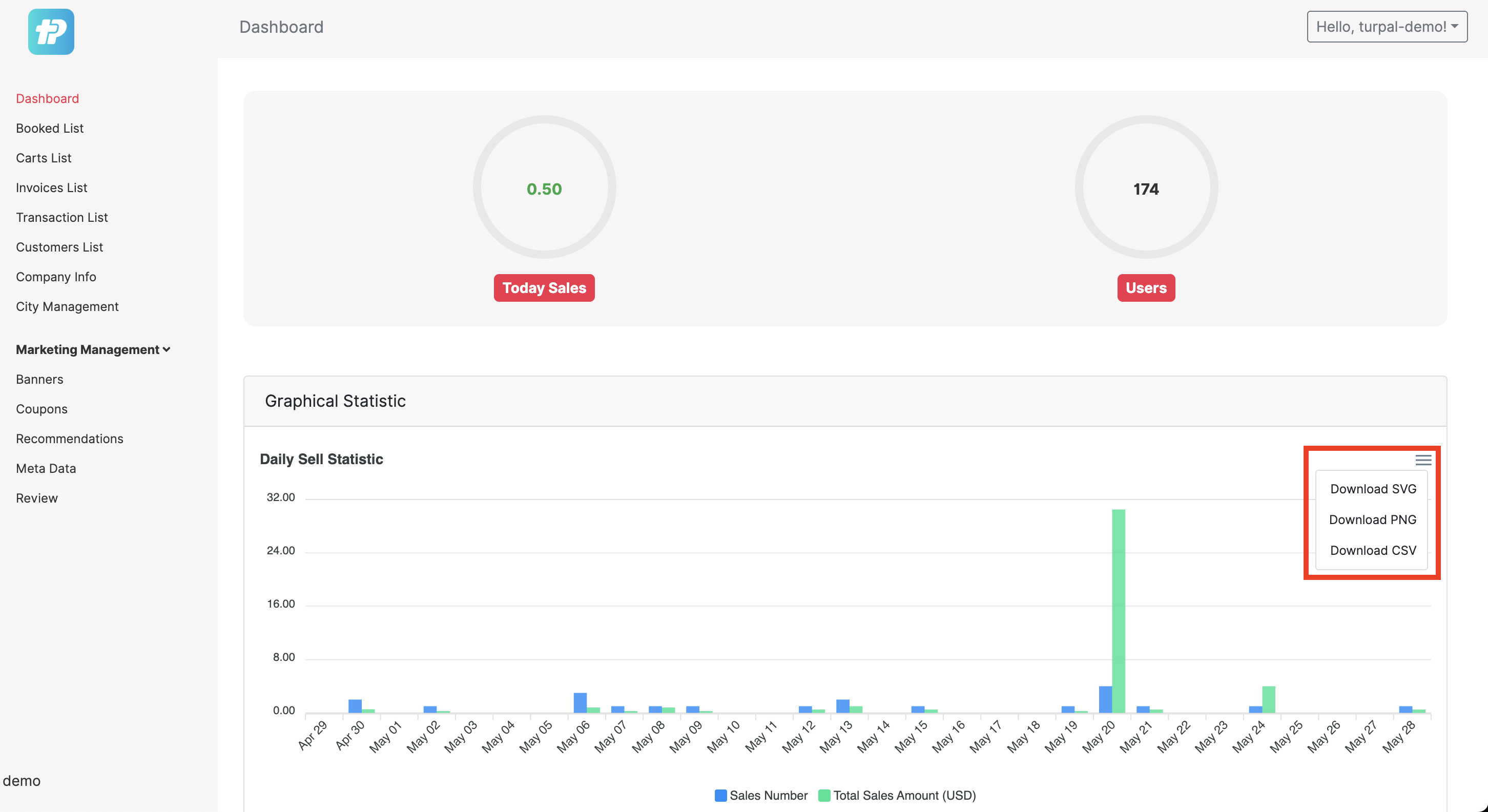Viewport: 1488px width, 812px height.
Task: Open the chart hamburger menu icon
Action: click(x=1423, y=460)
